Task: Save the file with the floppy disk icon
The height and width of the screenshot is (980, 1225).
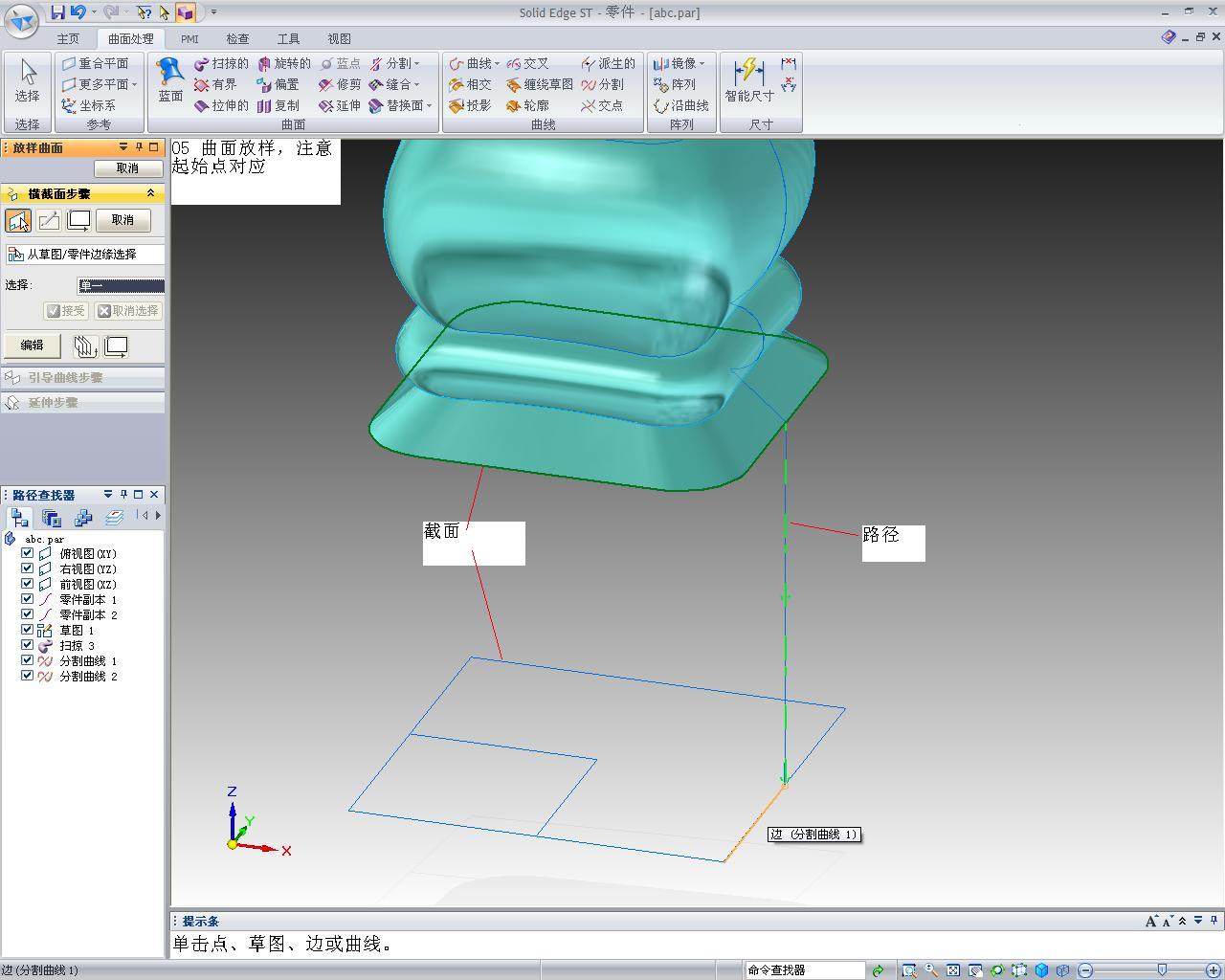Action: [x=57, y=12]
